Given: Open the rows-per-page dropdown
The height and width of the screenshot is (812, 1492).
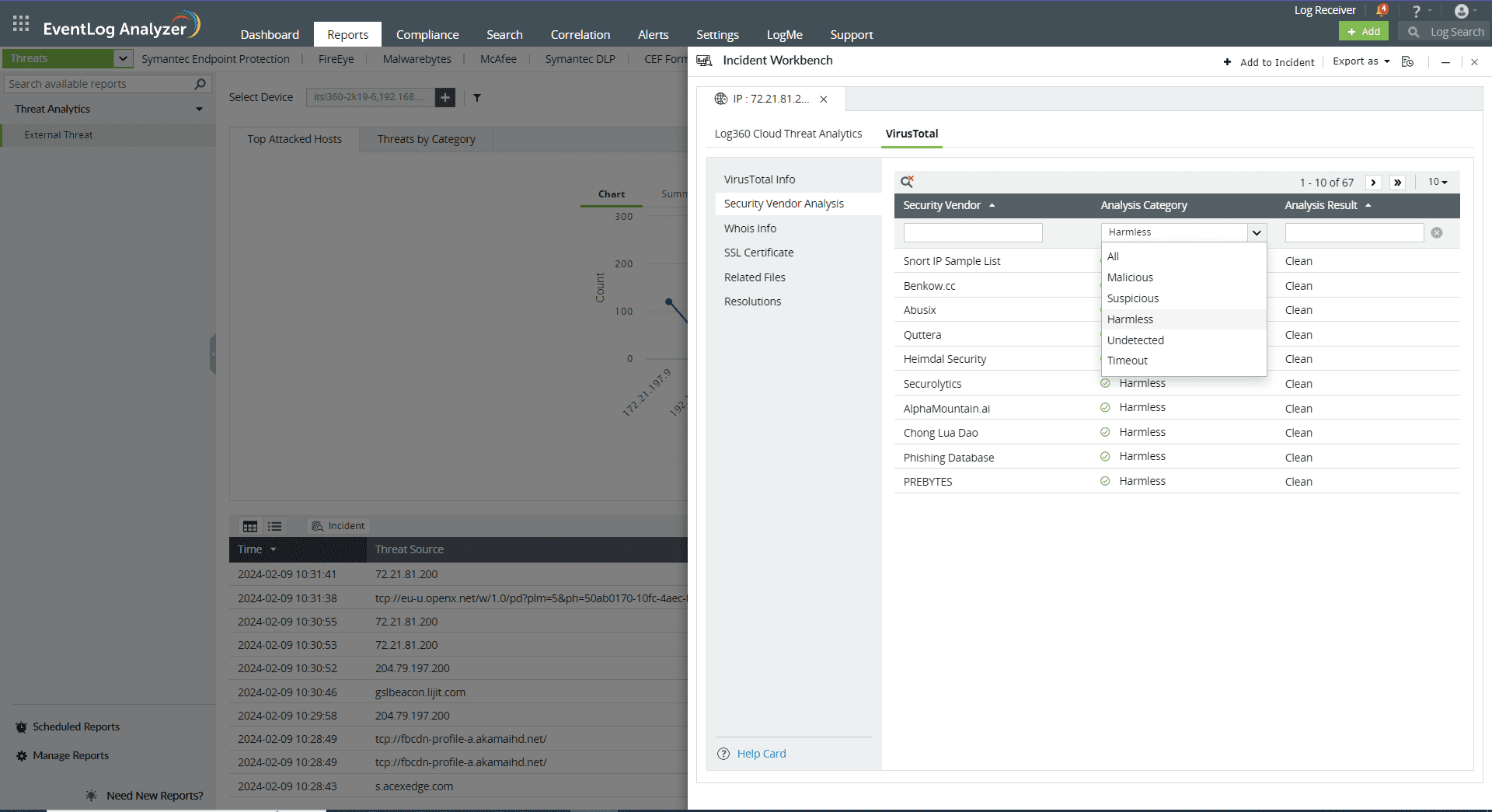Looking at the screenshot, I should (1438, 182).
